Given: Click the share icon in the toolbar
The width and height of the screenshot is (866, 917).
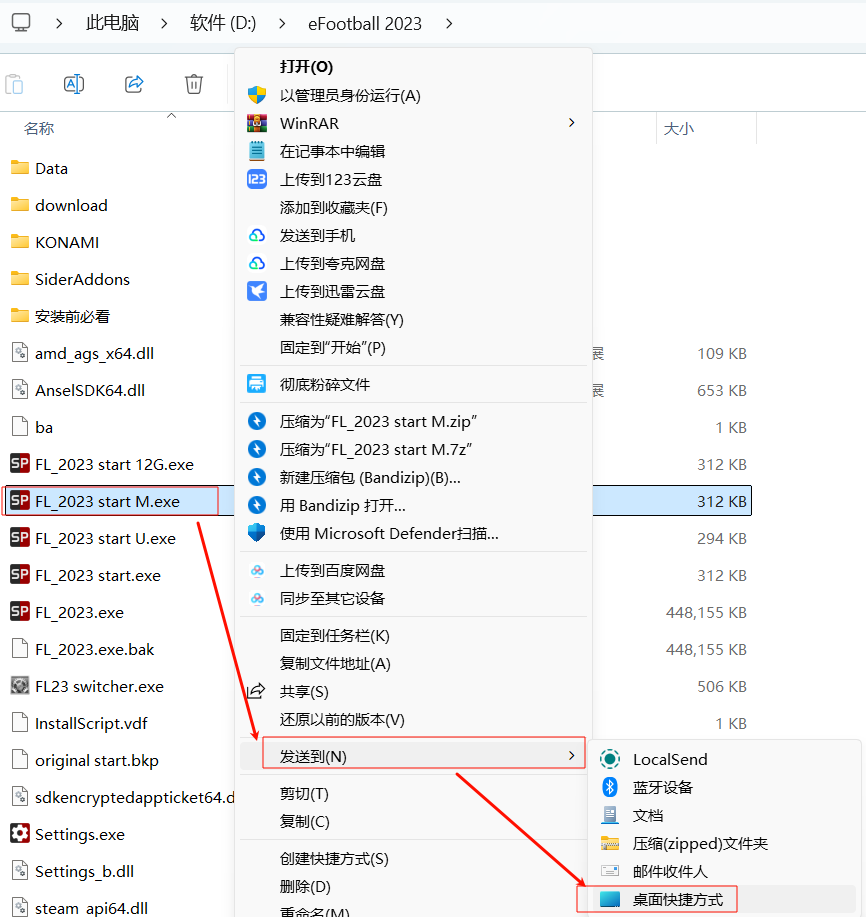Looking at the screenshot, I should [x=134, y=84].
